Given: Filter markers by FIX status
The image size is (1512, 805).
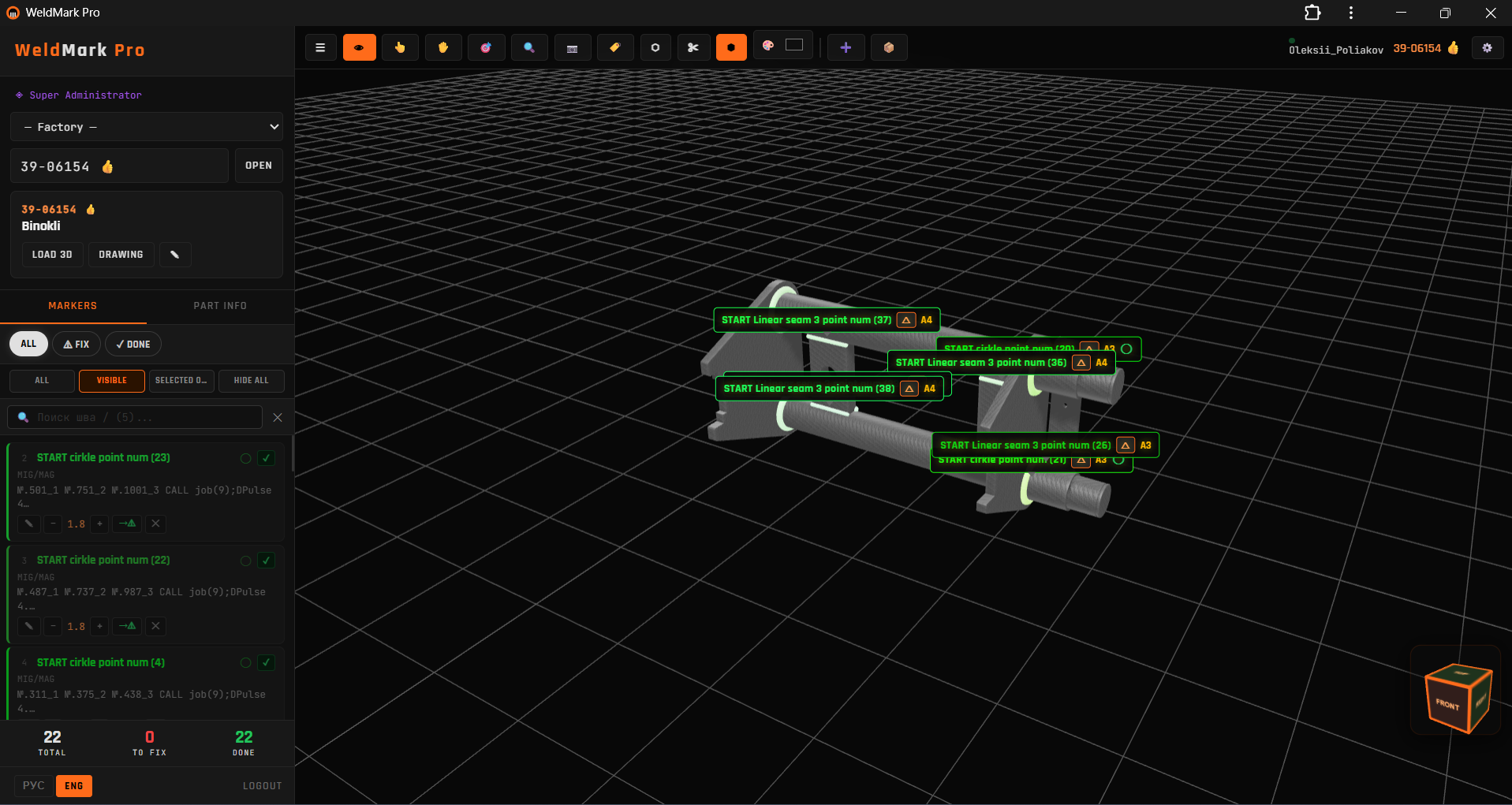Looking at the screenshot, I should pyautogui.click(x=77, y=344).
